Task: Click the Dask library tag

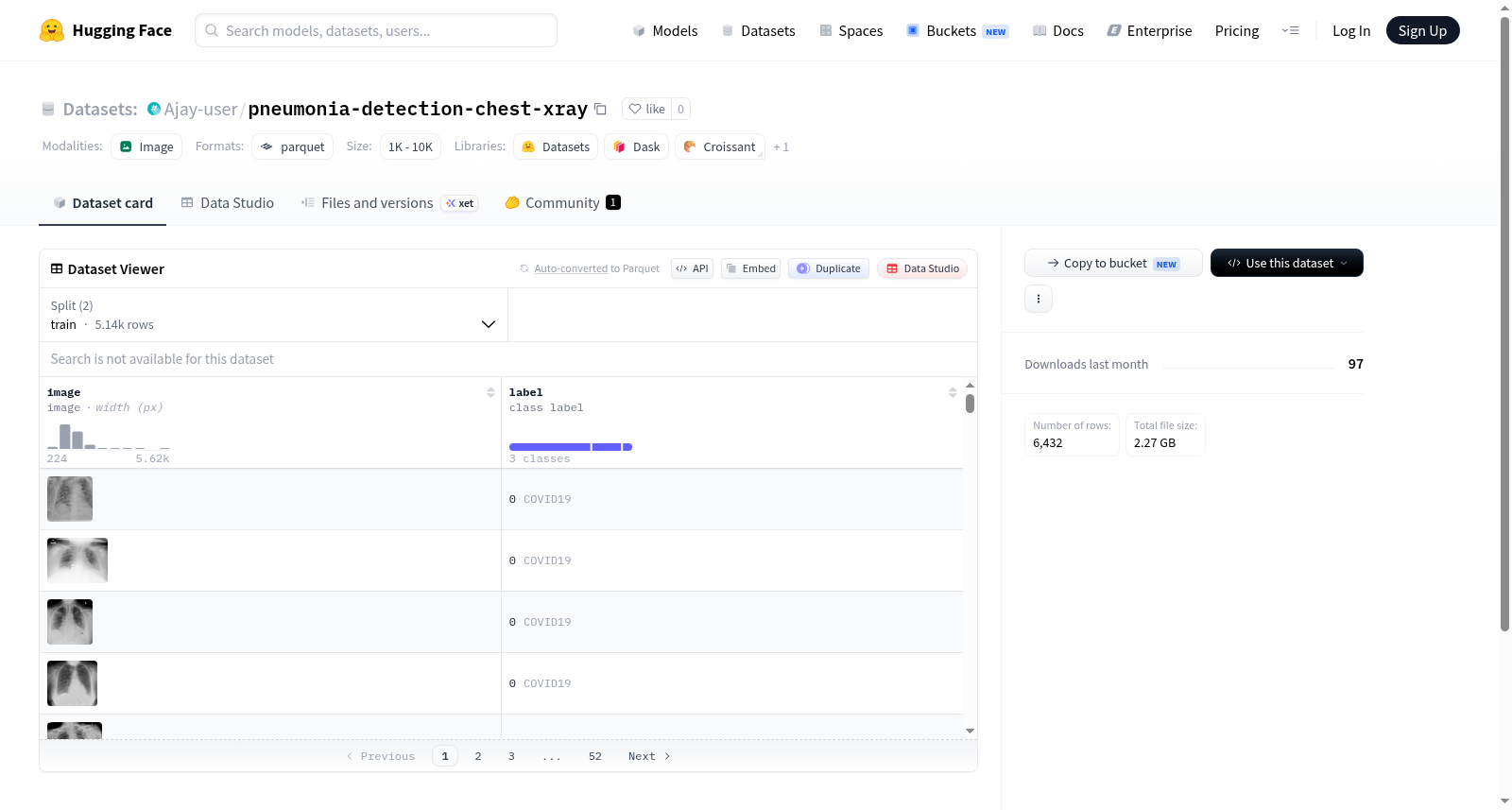Action: pyautogui.click(x=636, y=146)
